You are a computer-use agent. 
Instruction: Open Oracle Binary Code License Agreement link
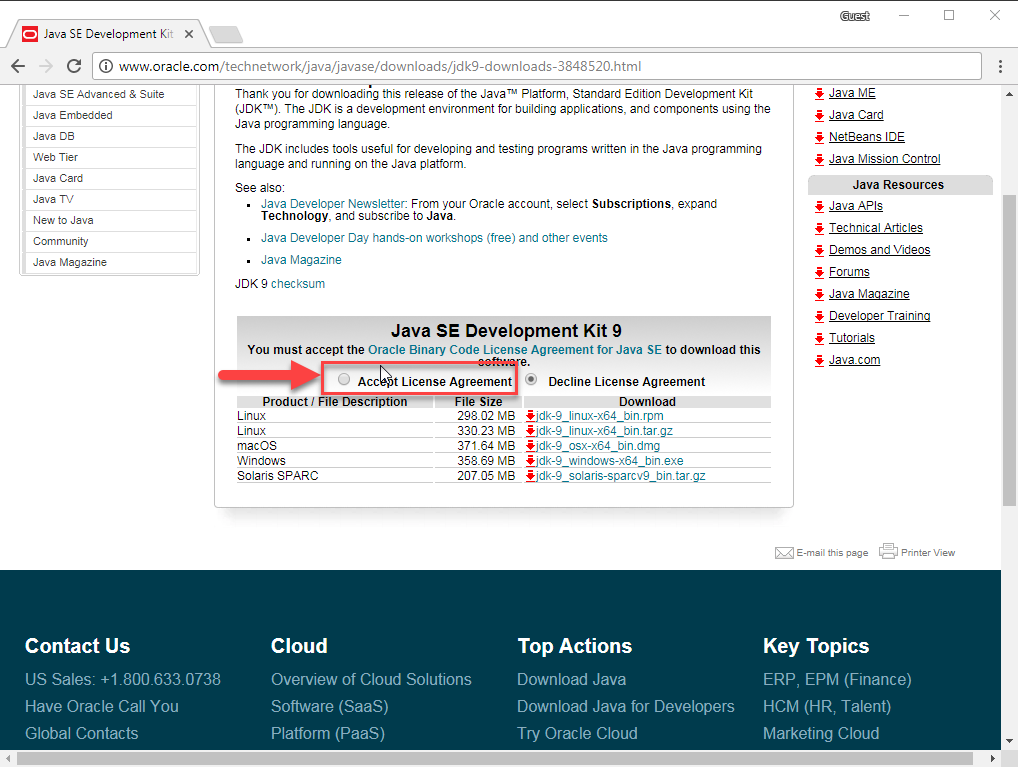pyautogui.click(x=514, y=350)
